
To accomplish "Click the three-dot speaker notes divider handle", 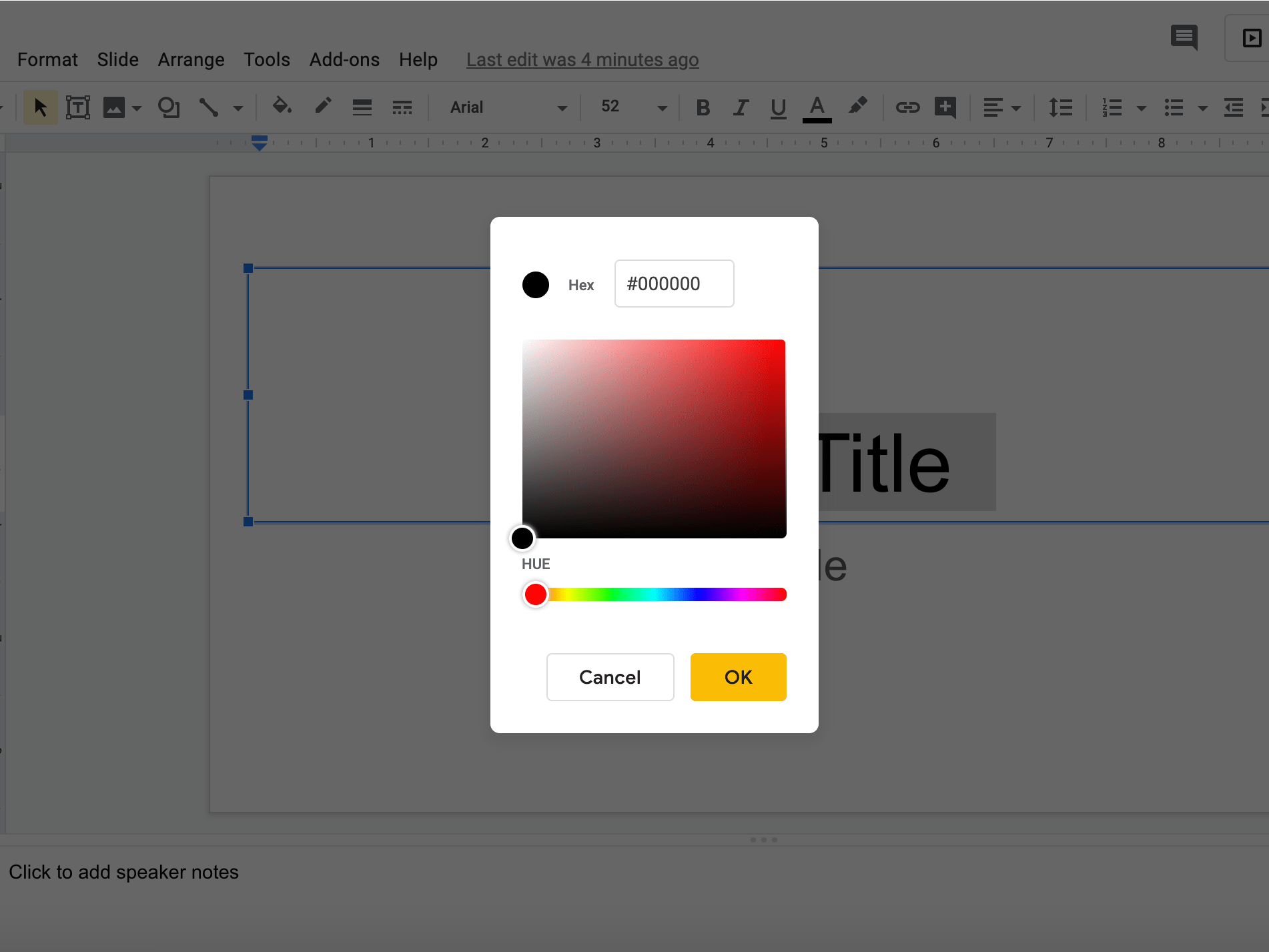I will [764, 840].
